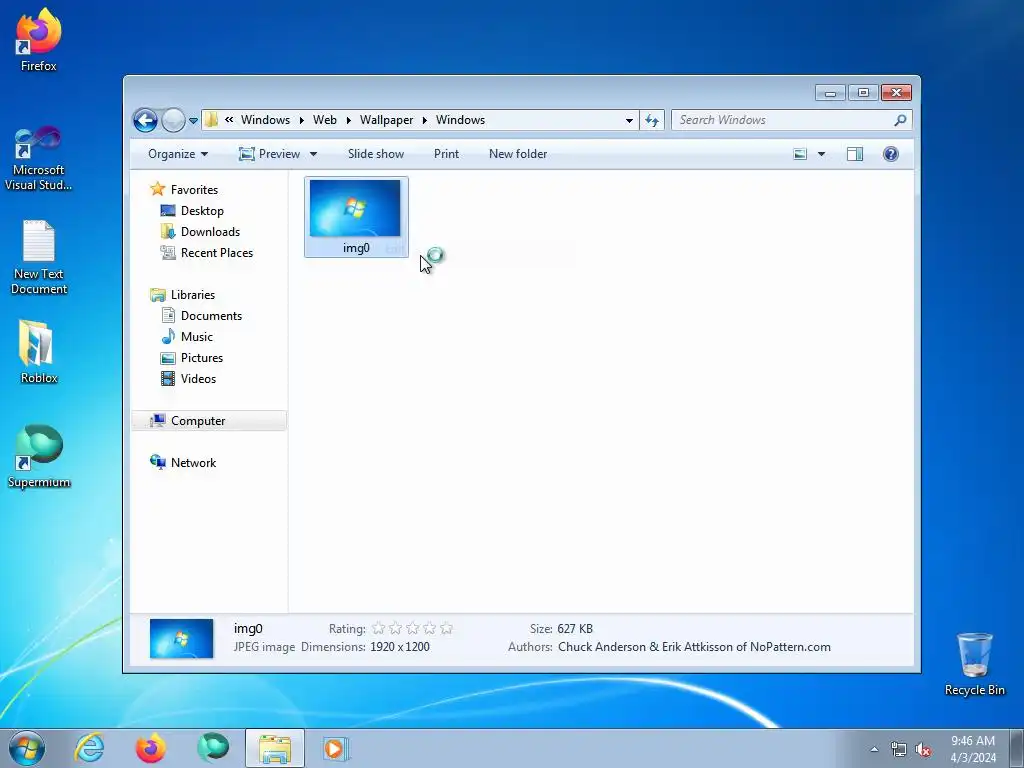Rate img0 one star
The image size is (1024, 768).
click(378, 629)
